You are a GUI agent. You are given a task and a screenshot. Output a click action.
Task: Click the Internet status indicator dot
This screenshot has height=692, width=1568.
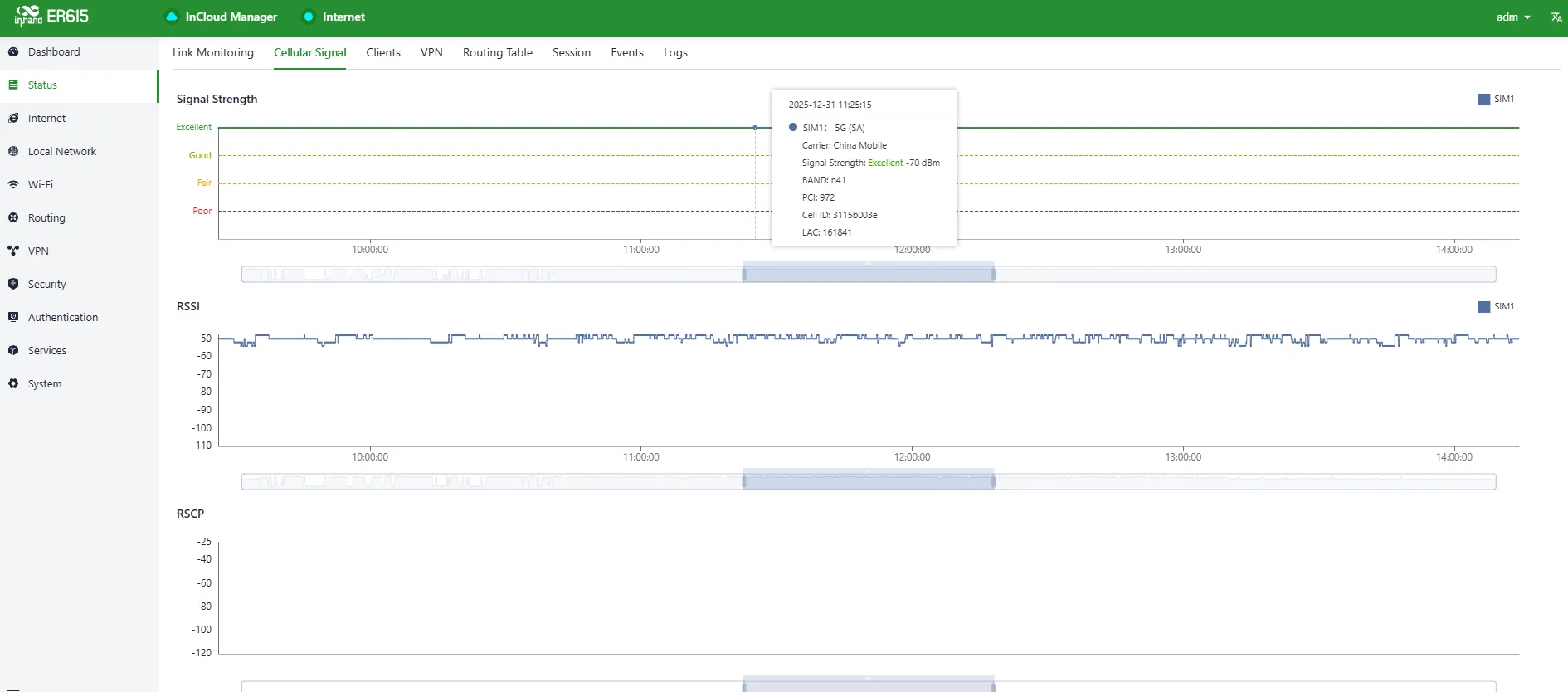(309, 17)
